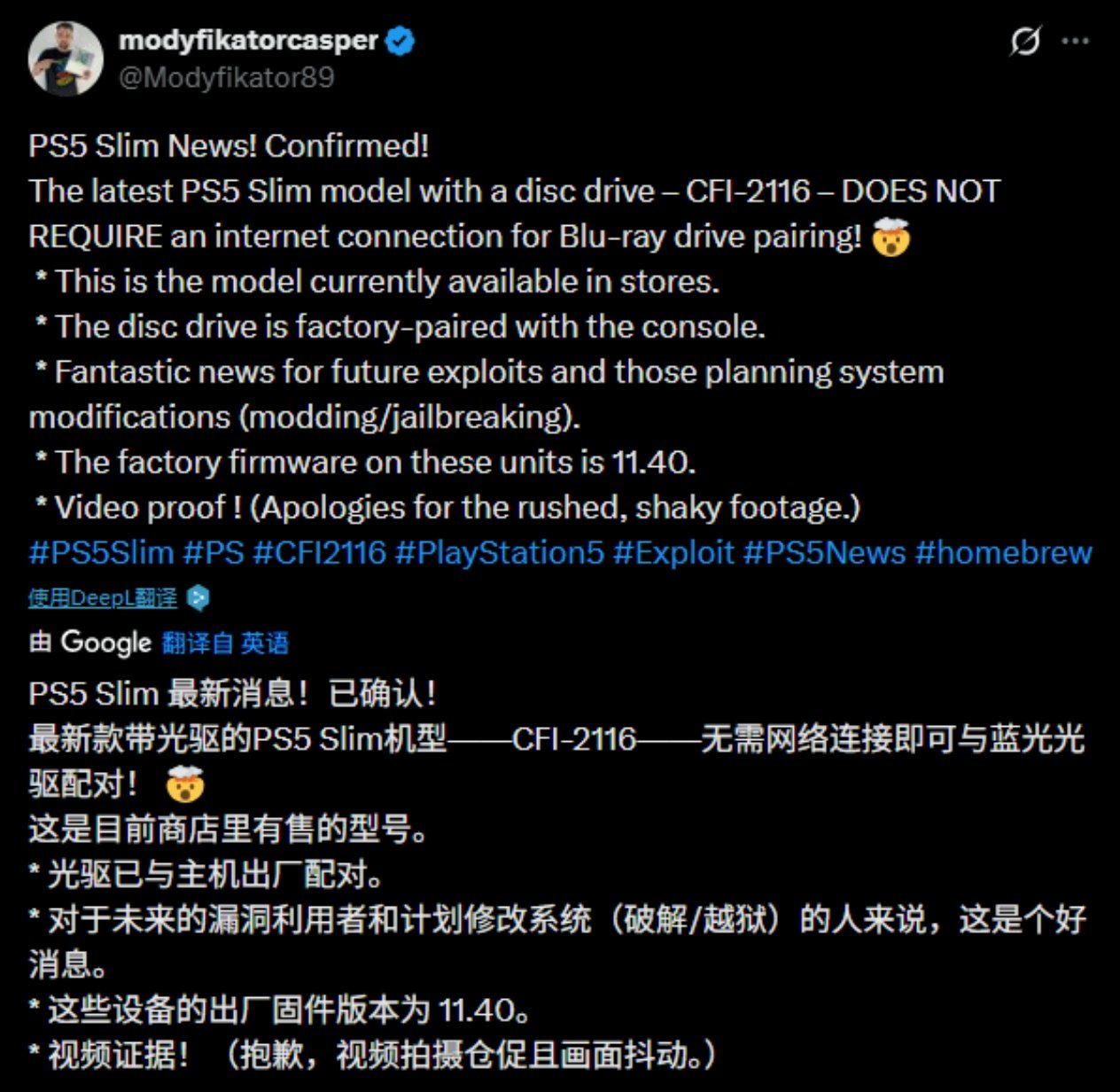Viewport: 1120px width, 1092px height.
Task: Click the Grok slashed-circle icon
Action: [1025, 41]
